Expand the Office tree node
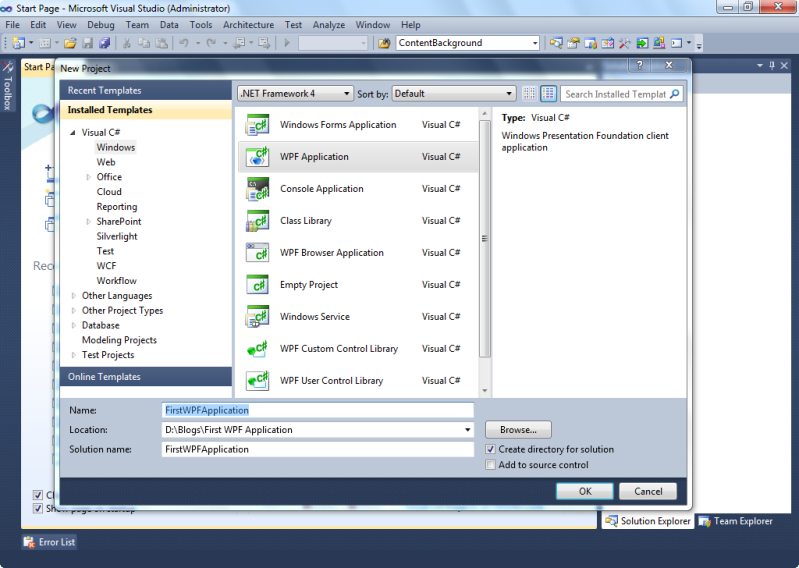The image size is (799, 568). pos(88,177)
